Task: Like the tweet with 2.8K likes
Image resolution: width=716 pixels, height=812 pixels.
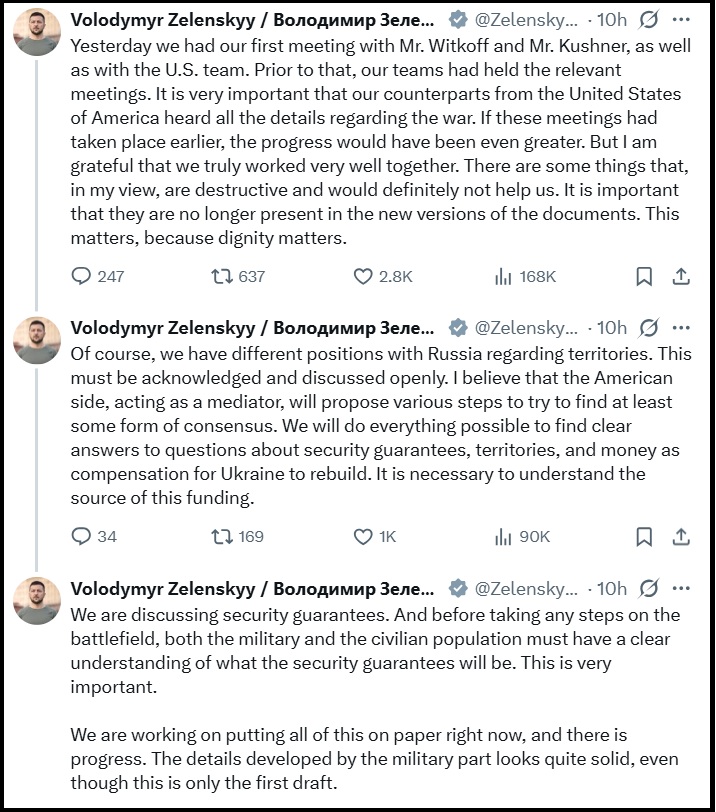Action: click(364, 276)
